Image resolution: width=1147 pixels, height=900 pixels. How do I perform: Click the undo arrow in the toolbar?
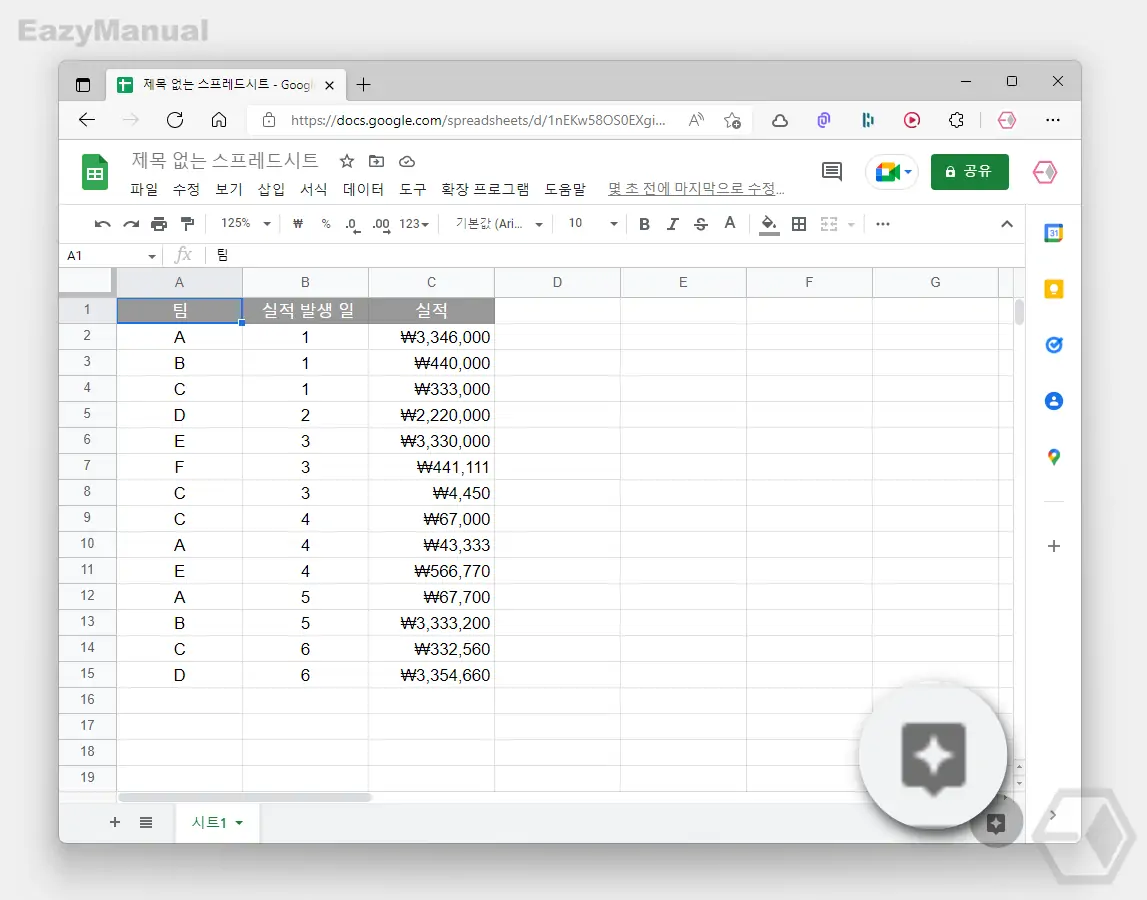pos(102,224)
